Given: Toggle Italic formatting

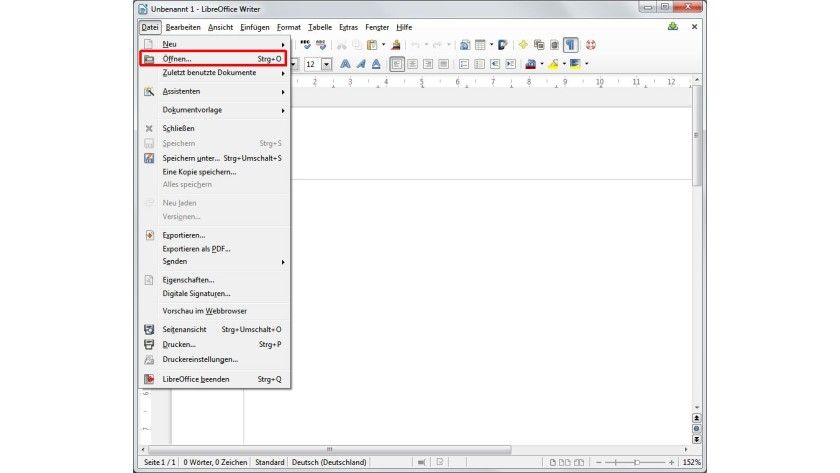Looking at the screenshot, I should [361, 64].
